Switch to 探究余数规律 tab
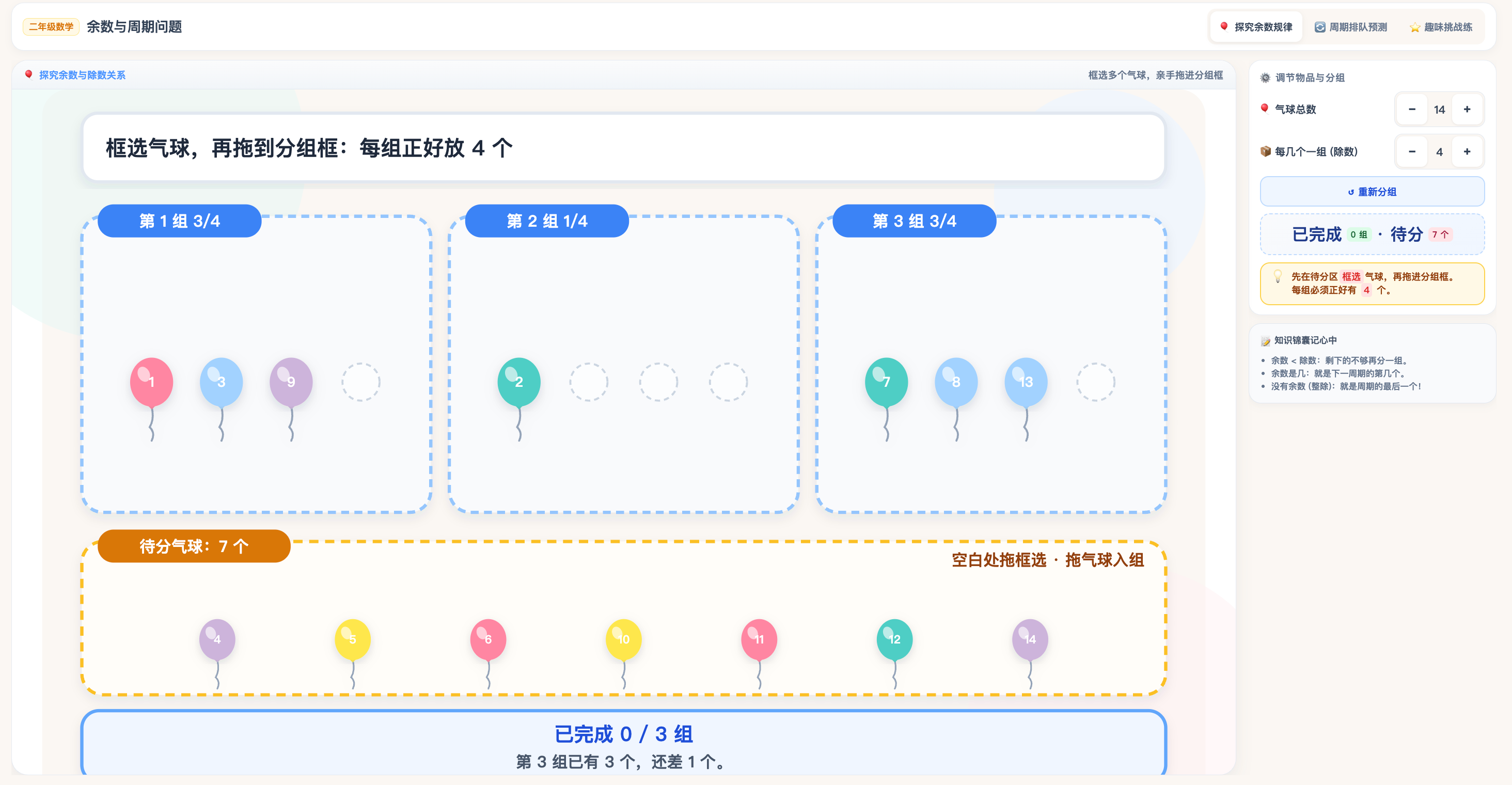This screenshot has width=1512, height=785. [1256, 27]
